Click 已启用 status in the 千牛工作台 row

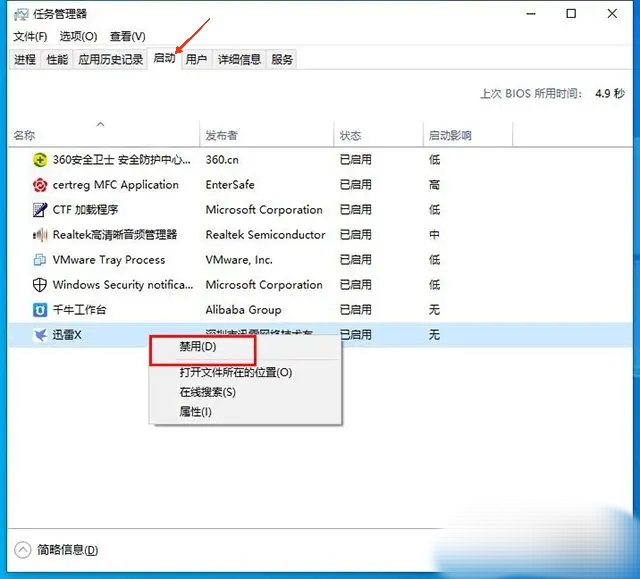[356, 310]
